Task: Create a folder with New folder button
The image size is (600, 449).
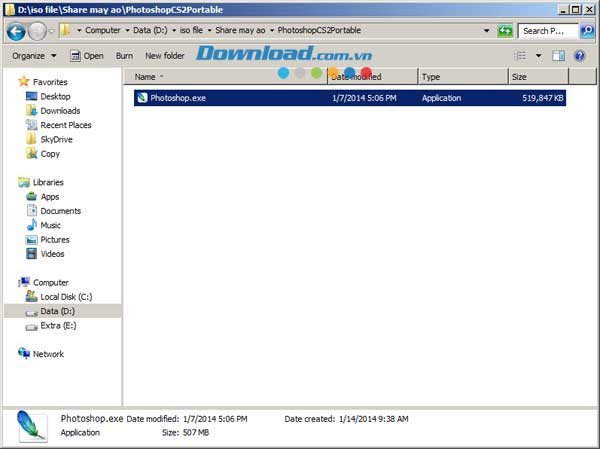Action: click(165, 56)
